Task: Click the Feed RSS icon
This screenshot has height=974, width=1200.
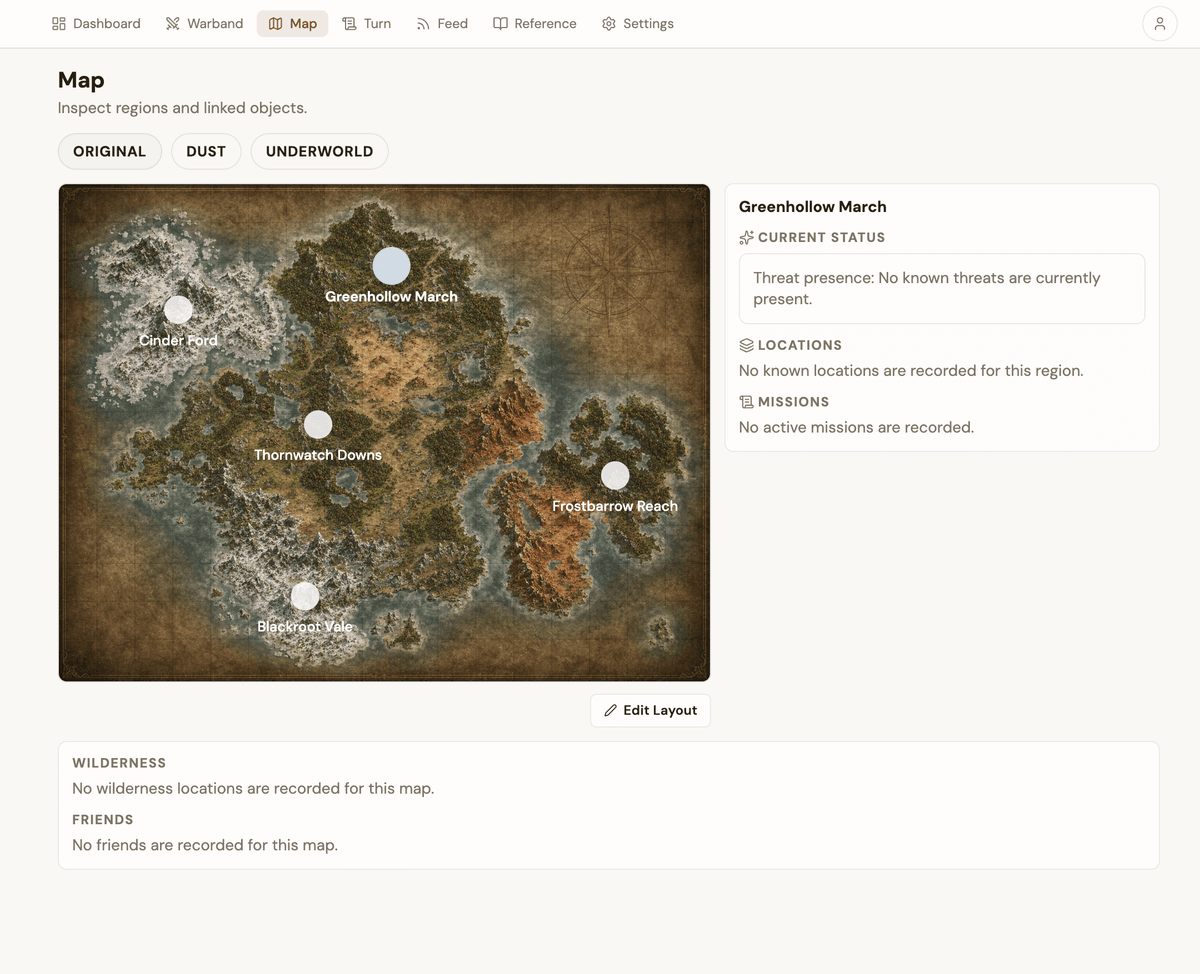Action: (423, 23)
